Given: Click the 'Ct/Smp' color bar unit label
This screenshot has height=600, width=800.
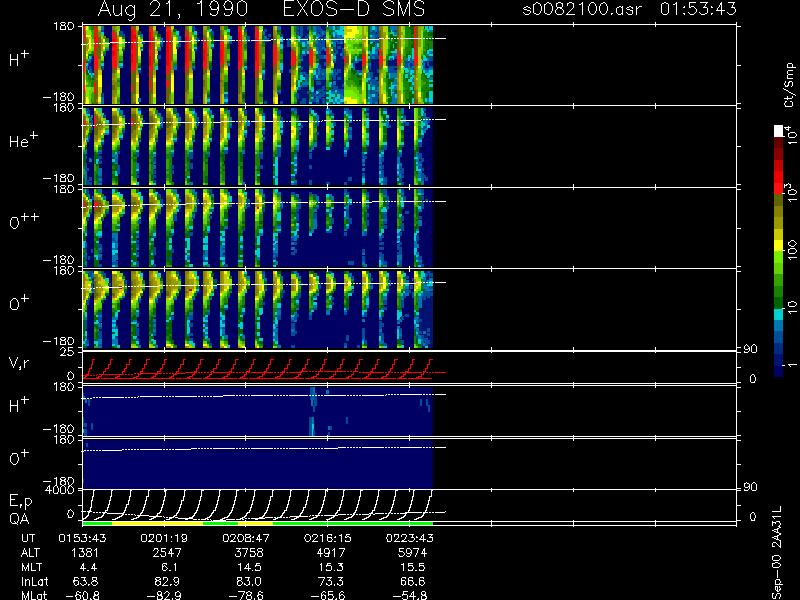Looking at the screenshot, I should pyautogui.click(x=789, y=85).
